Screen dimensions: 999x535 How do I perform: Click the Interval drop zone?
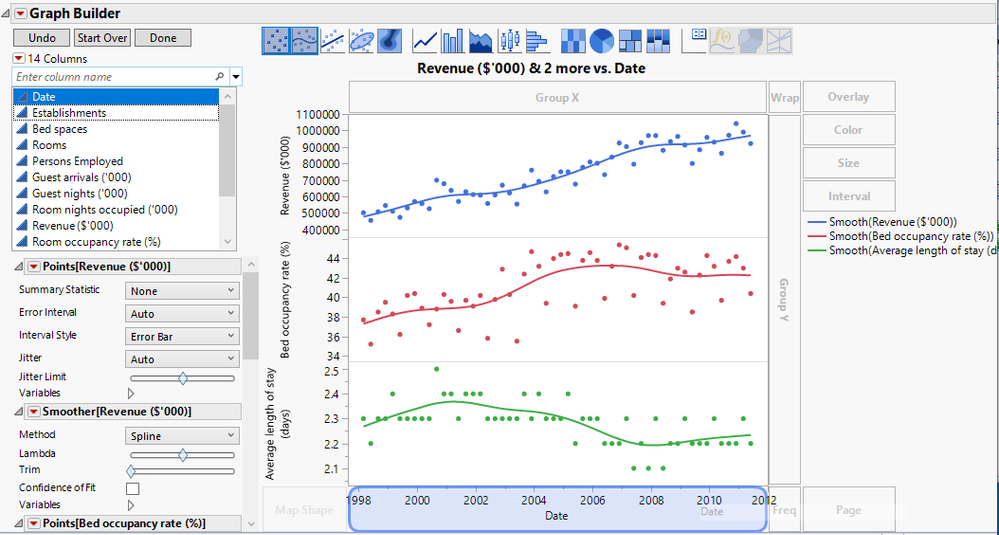point(849,196)
